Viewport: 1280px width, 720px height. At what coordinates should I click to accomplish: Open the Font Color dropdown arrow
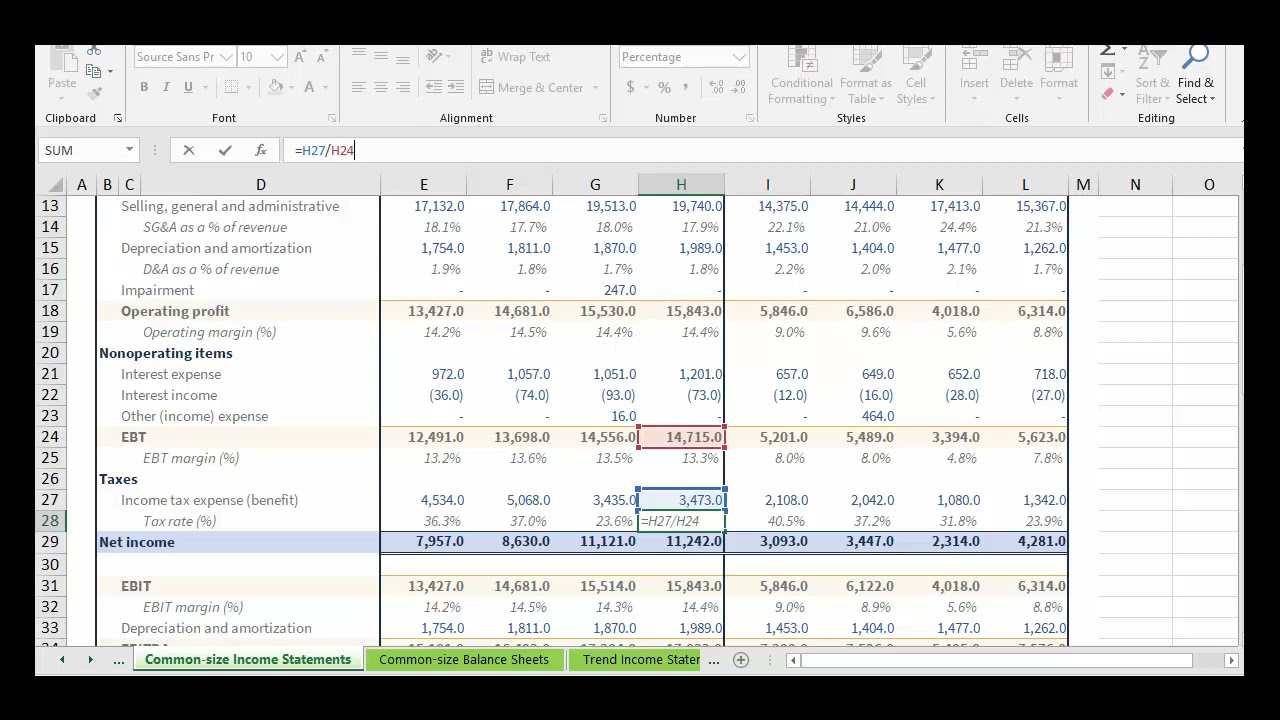328,87
